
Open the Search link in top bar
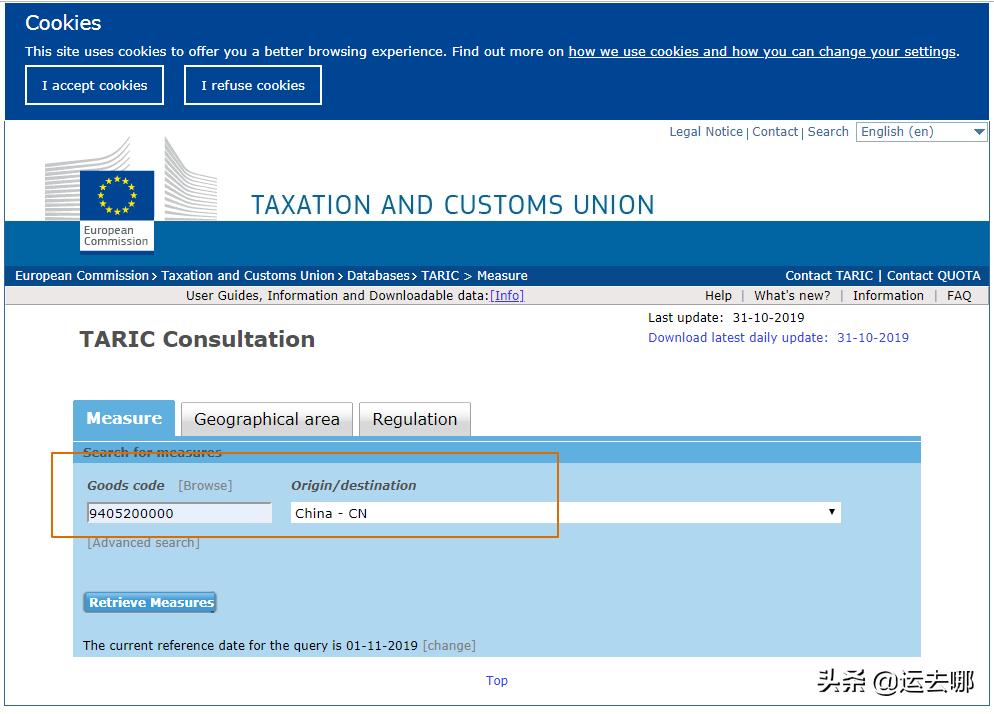coord(828,131)
